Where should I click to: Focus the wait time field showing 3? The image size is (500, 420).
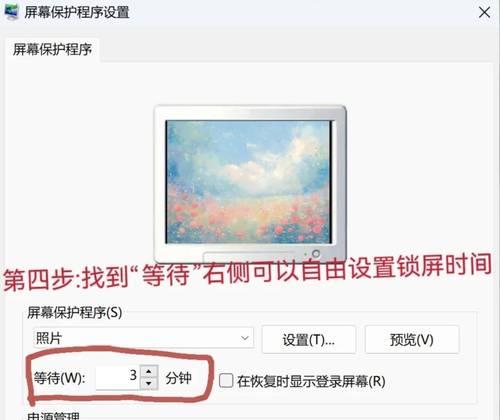pyautogui.click(x=117, y=377)
